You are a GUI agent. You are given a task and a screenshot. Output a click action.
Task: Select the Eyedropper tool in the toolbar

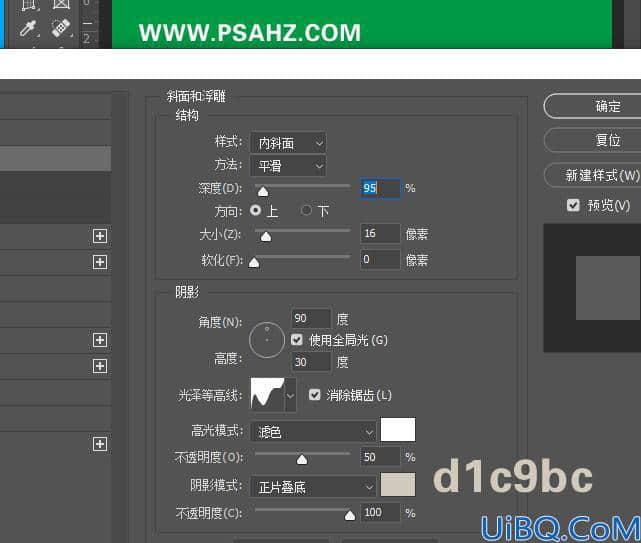[28, 29]
